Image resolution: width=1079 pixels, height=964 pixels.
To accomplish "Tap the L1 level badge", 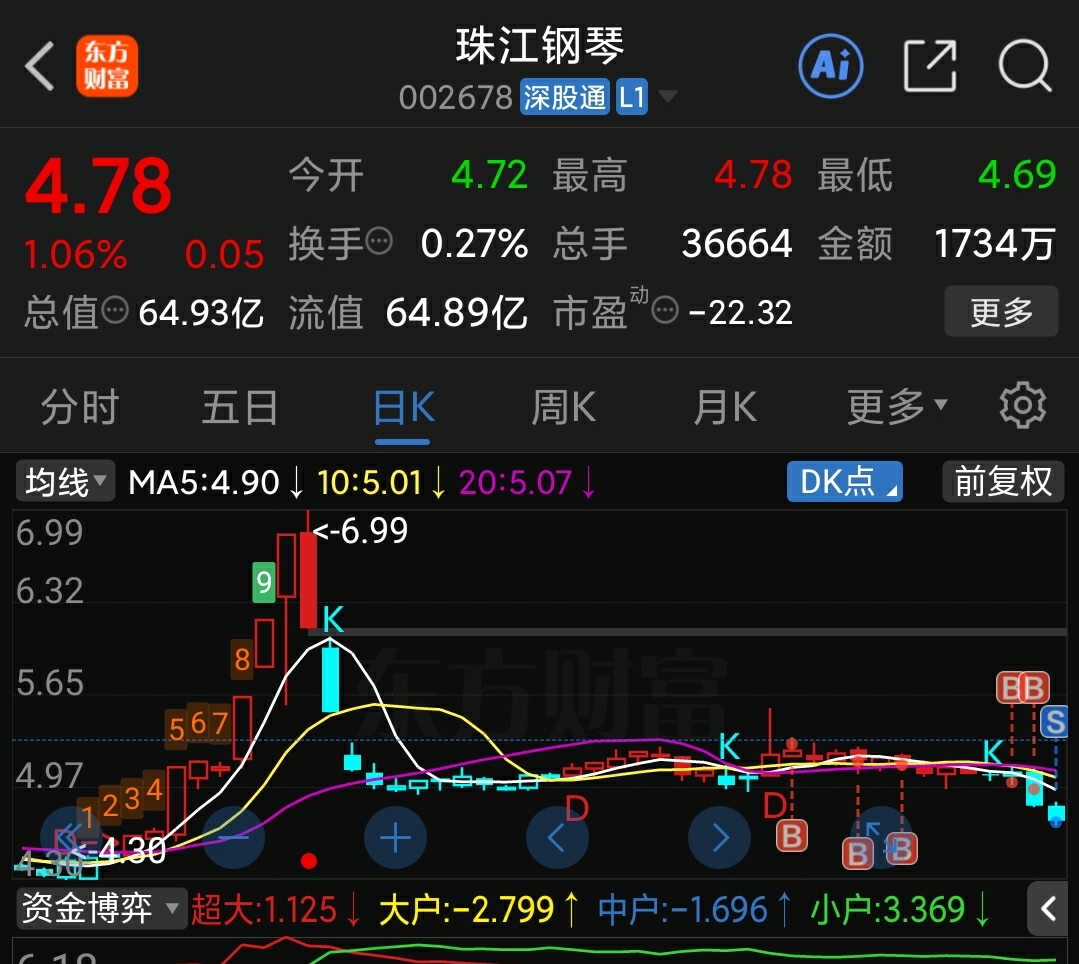I will pos(632,97).
